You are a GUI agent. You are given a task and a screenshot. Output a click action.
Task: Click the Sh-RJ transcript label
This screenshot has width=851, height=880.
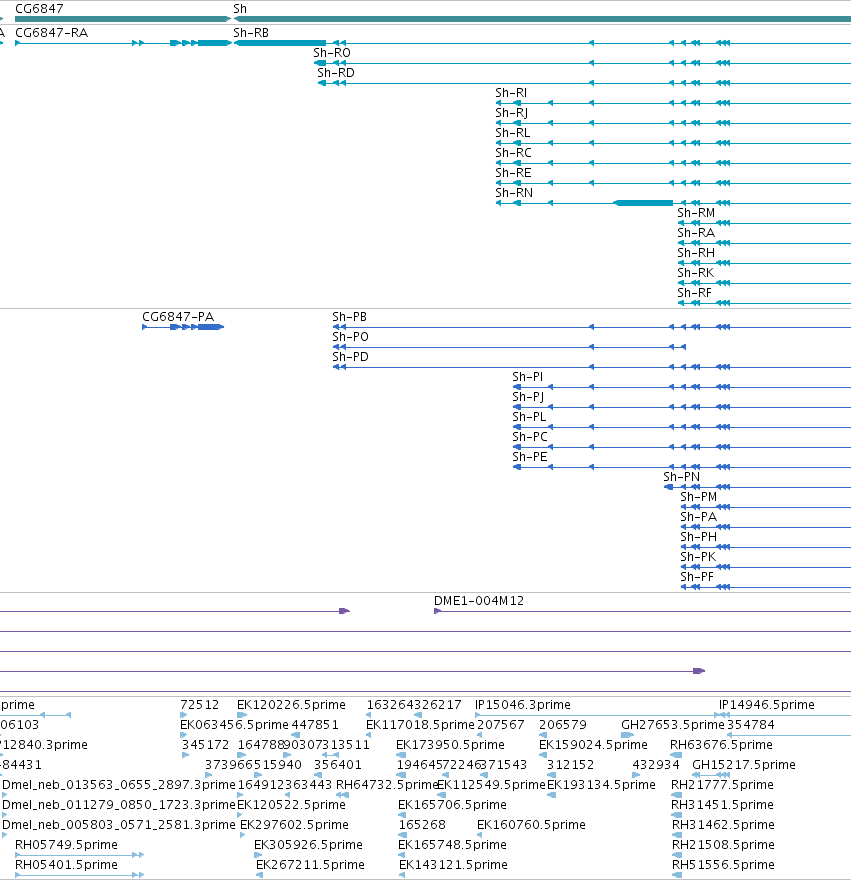(511, 113)
